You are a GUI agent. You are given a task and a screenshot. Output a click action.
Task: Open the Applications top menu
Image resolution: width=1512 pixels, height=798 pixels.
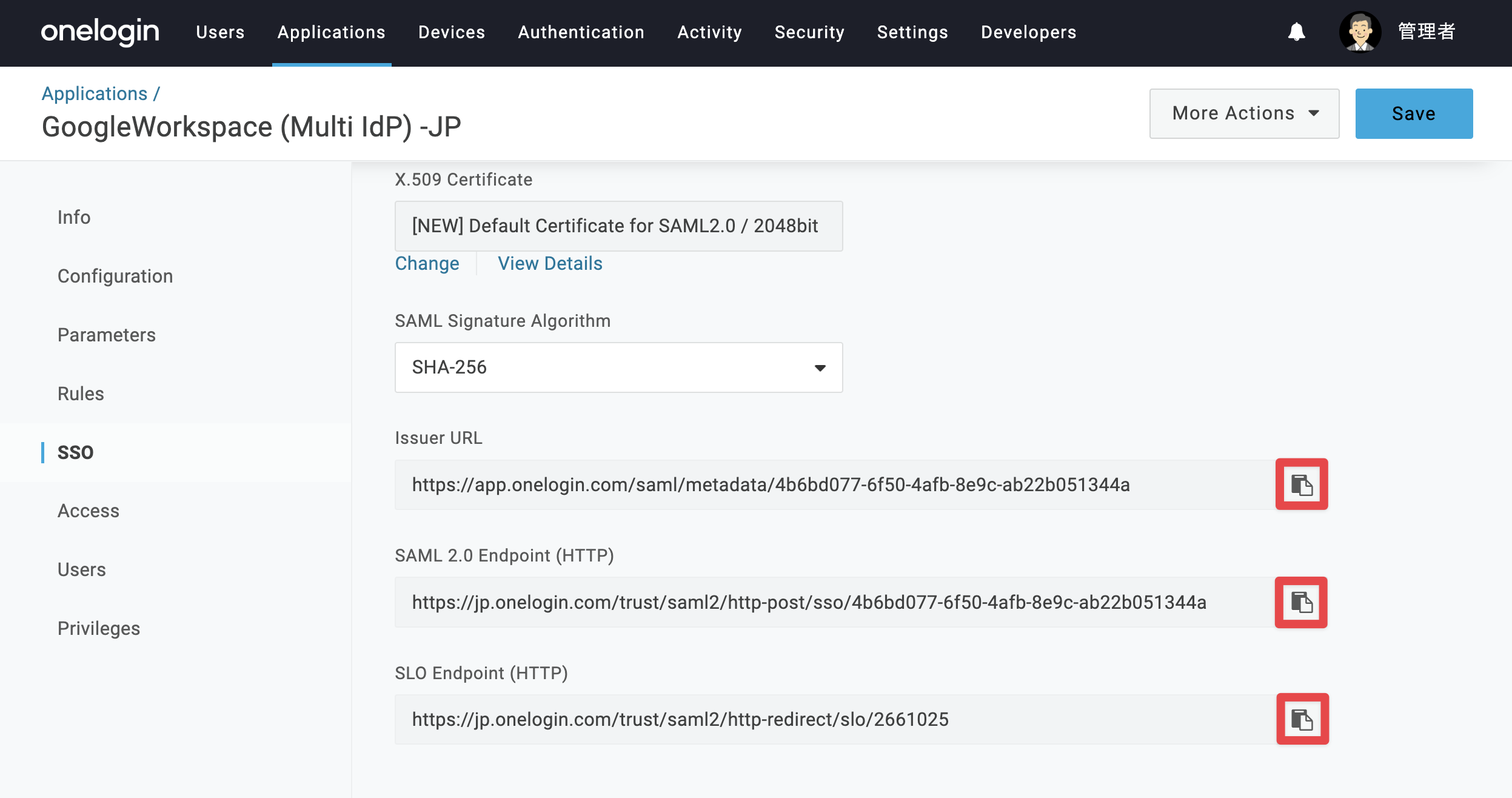[332, 32]
